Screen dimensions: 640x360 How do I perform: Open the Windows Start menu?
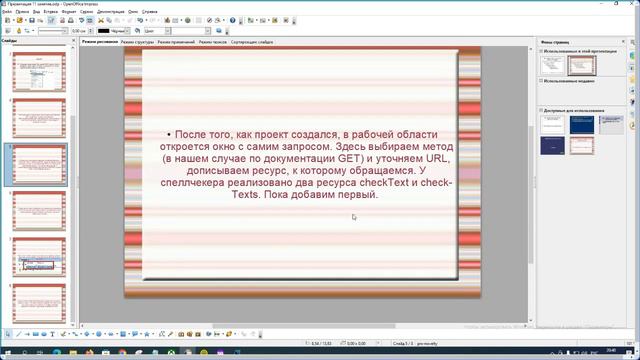pos(7,353)
